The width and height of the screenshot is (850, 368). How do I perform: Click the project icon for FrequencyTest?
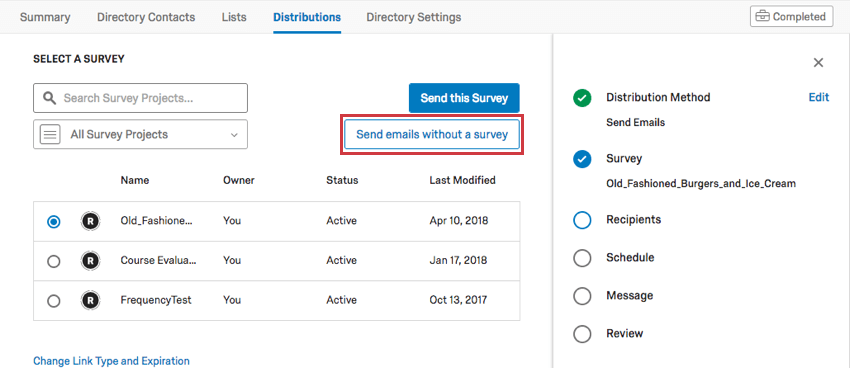pos(91,300)
